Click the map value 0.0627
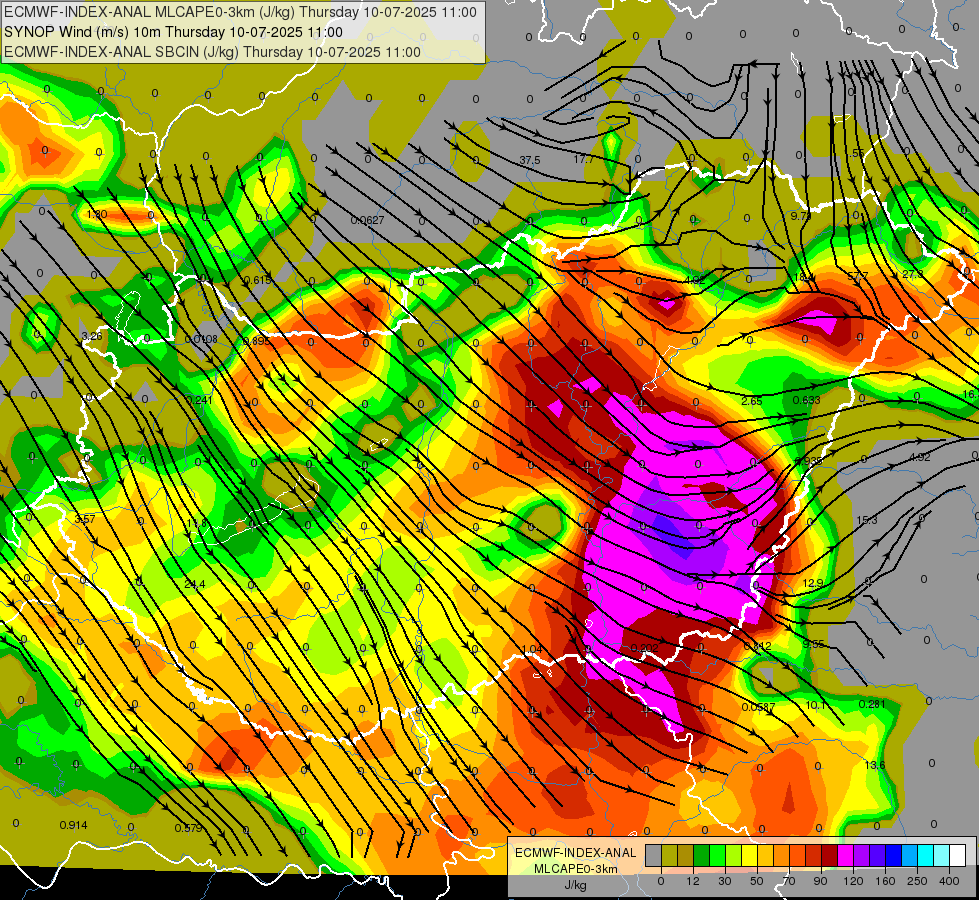 [367, 220]
